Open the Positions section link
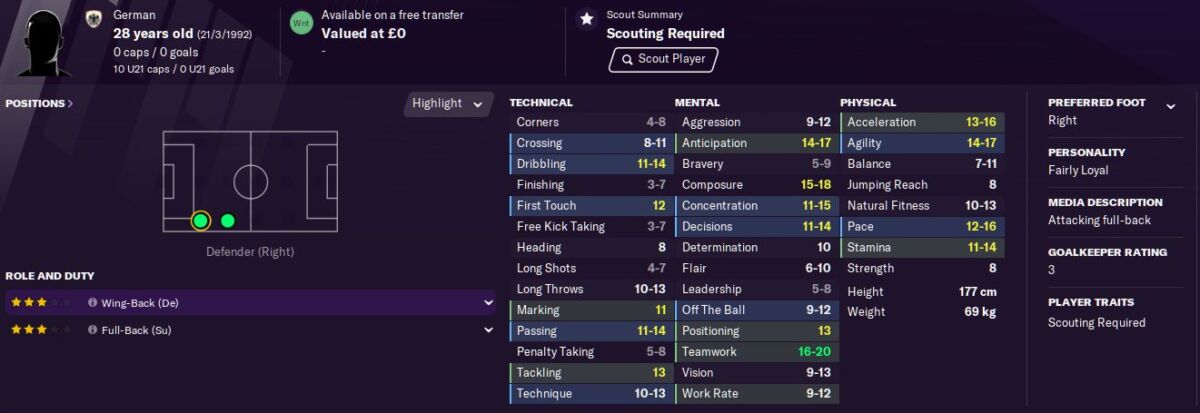Screen dimensions: 1200x413 point(39,103)
